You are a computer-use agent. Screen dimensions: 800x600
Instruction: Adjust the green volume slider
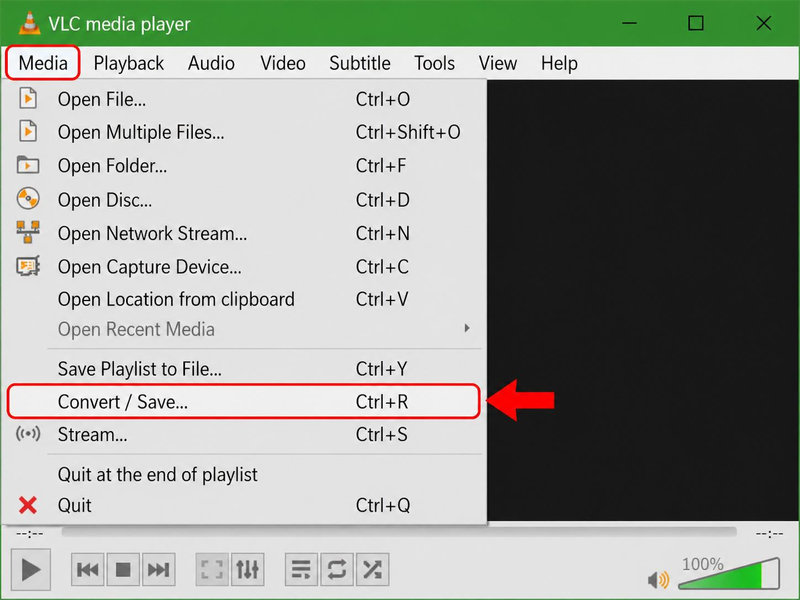coord(729,573)
